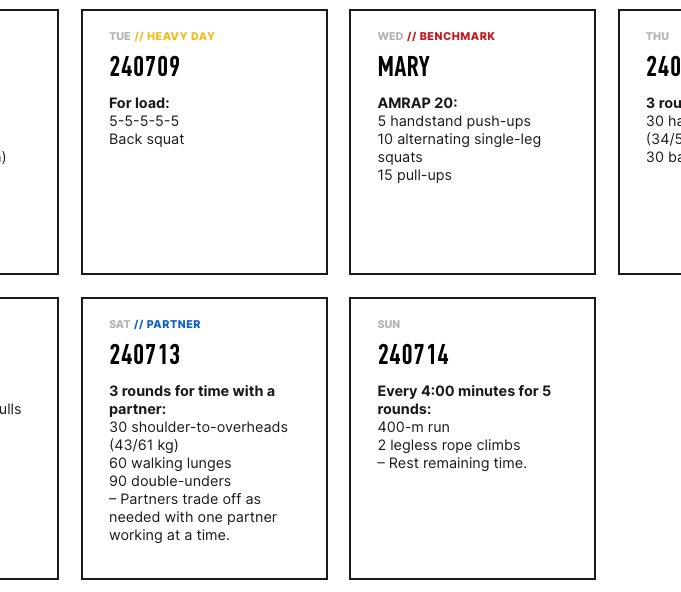The width and height of the screenshot is (681, 592).
Task: Click the '2 legless rope climbs' line
Action: point(449,445)
